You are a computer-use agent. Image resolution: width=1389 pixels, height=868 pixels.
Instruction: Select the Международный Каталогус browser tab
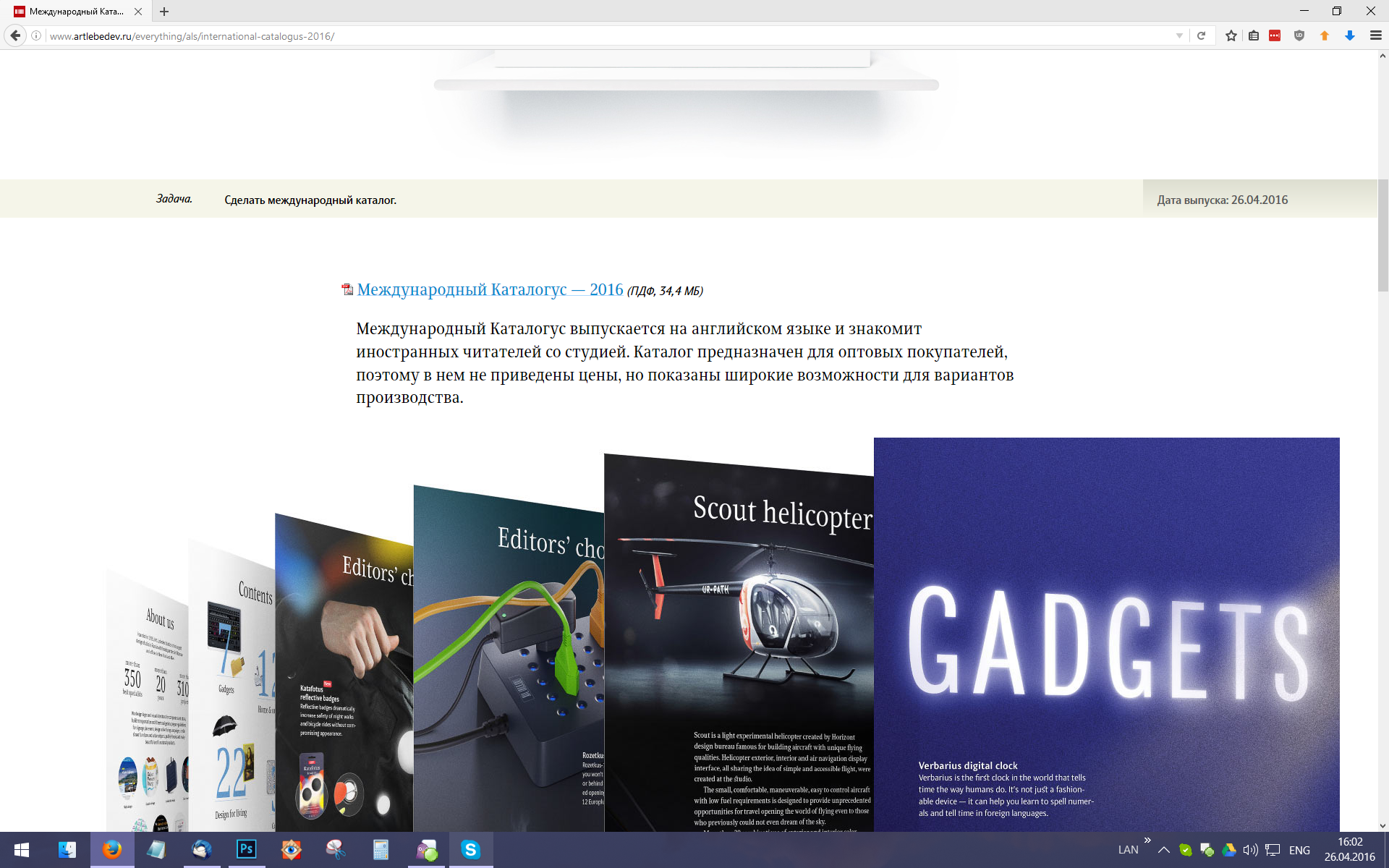pos(77,12)
